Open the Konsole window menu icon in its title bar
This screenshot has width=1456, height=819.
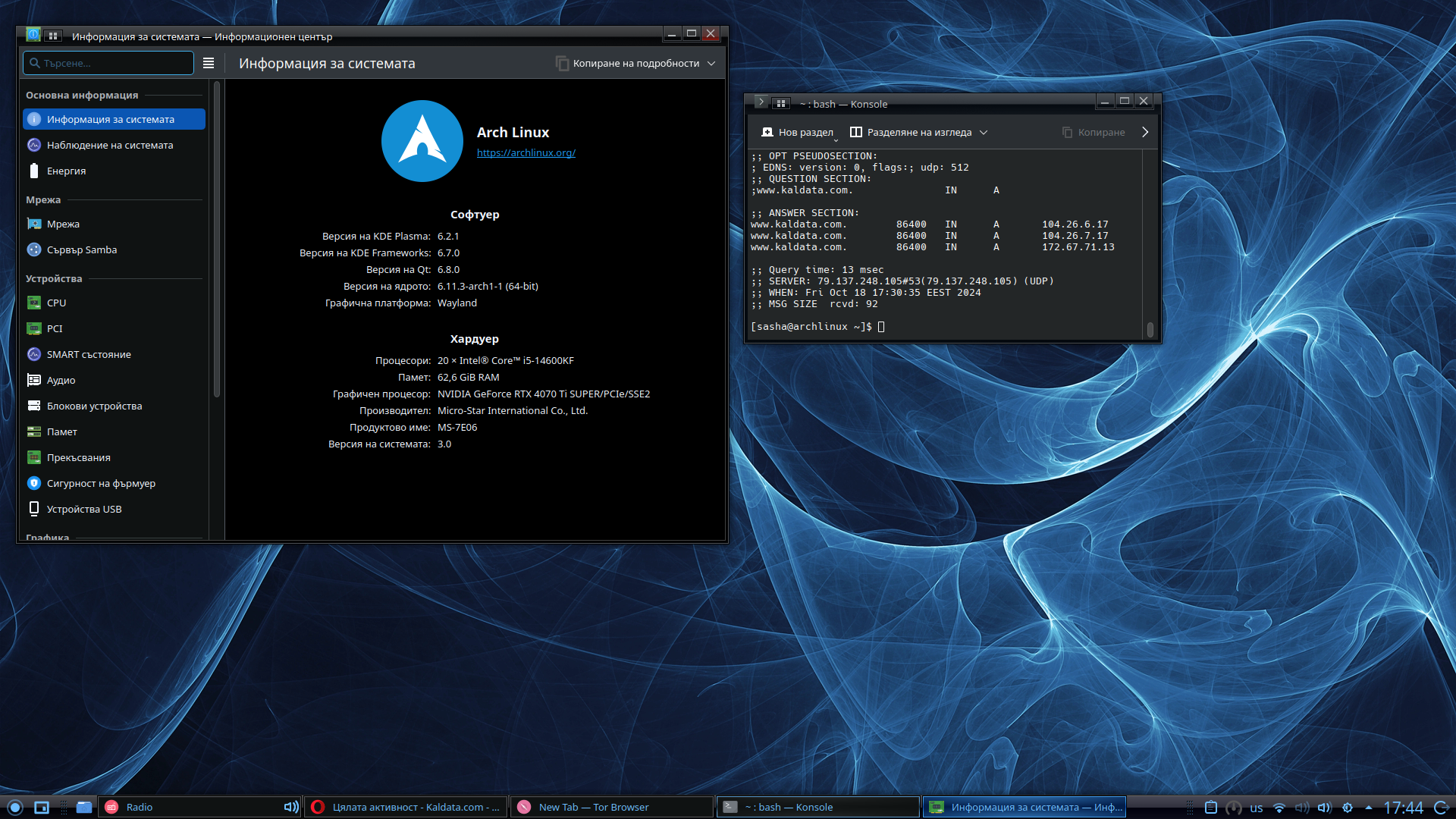click(761, 102)
